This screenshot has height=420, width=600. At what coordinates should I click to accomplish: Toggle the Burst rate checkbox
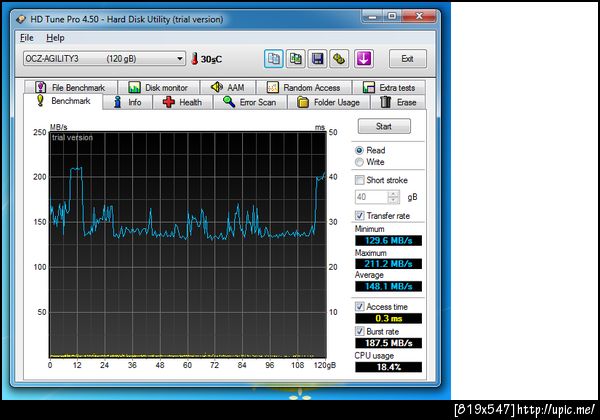(x=359, y=331)
